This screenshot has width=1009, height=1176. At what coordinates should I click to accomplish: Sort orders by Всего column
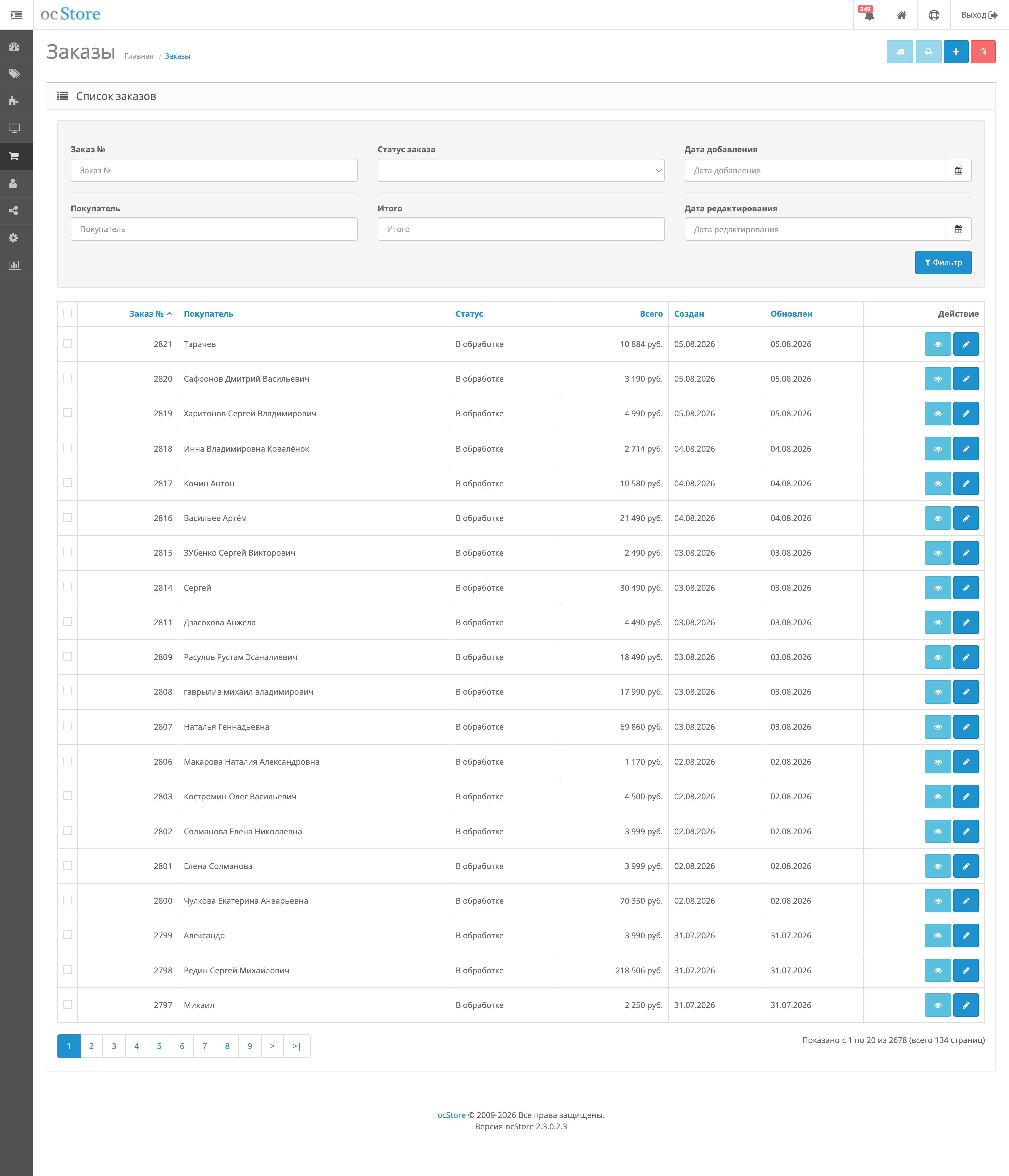pos(651,314)
